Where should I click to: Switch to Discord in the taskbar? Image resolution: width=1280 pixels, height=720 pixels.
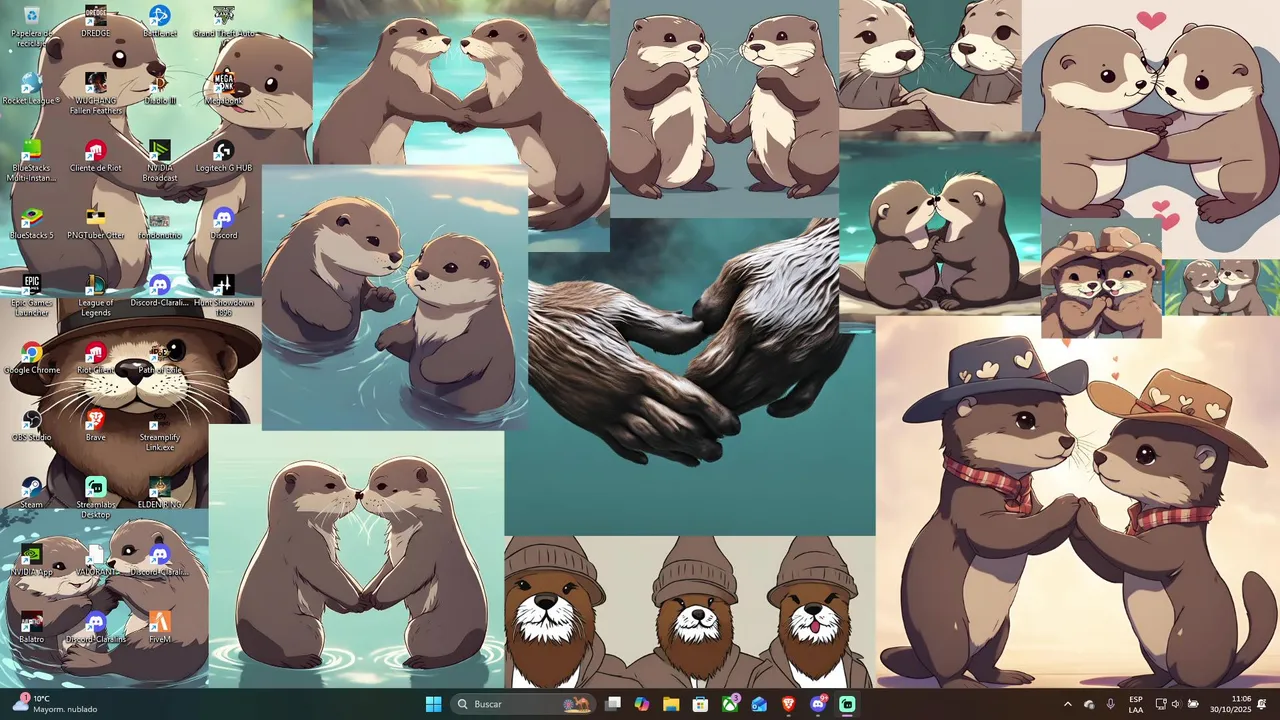pyautogui.click(x=818, y=704)
